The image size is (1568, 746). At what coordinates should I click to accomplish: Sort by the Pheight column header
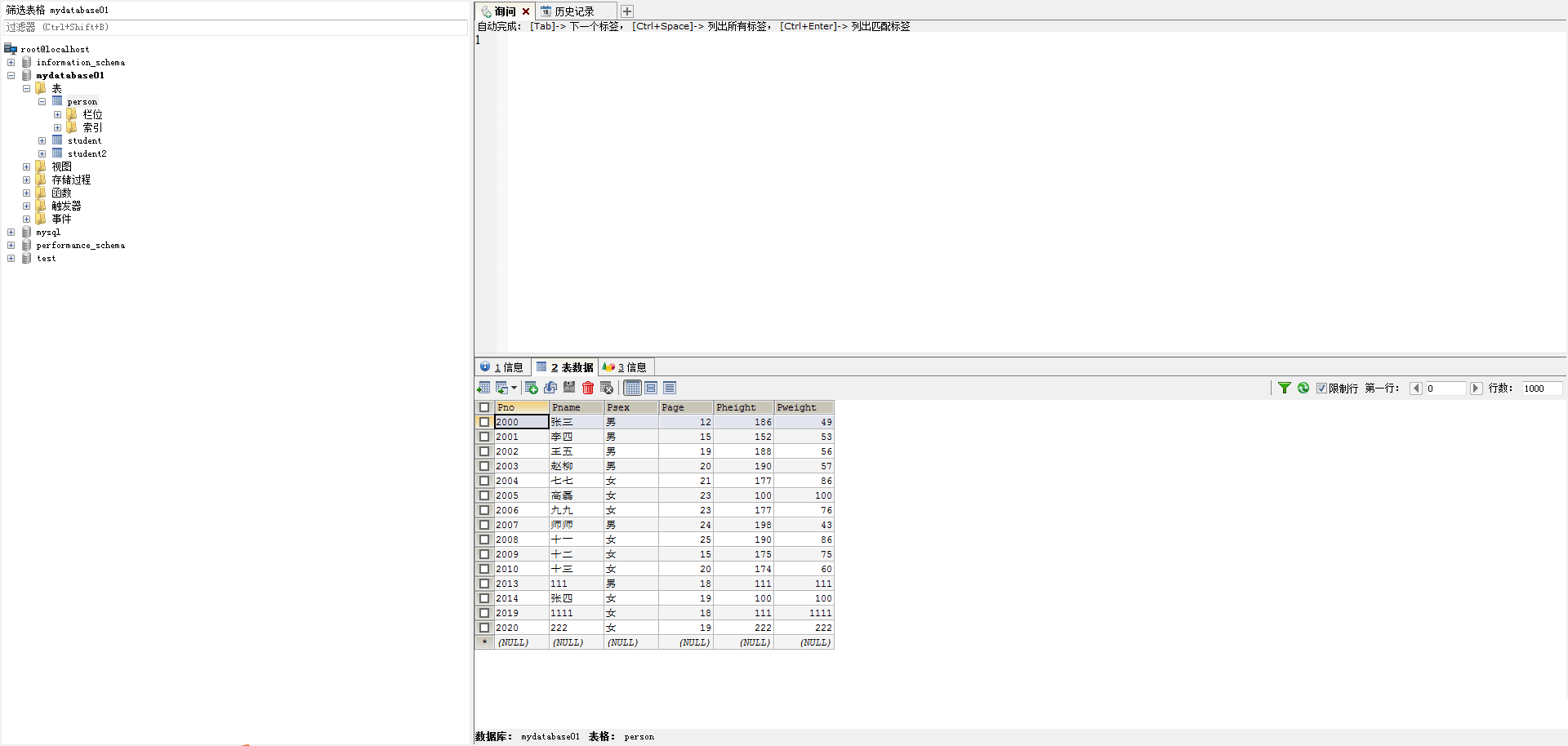click(744, 407)
